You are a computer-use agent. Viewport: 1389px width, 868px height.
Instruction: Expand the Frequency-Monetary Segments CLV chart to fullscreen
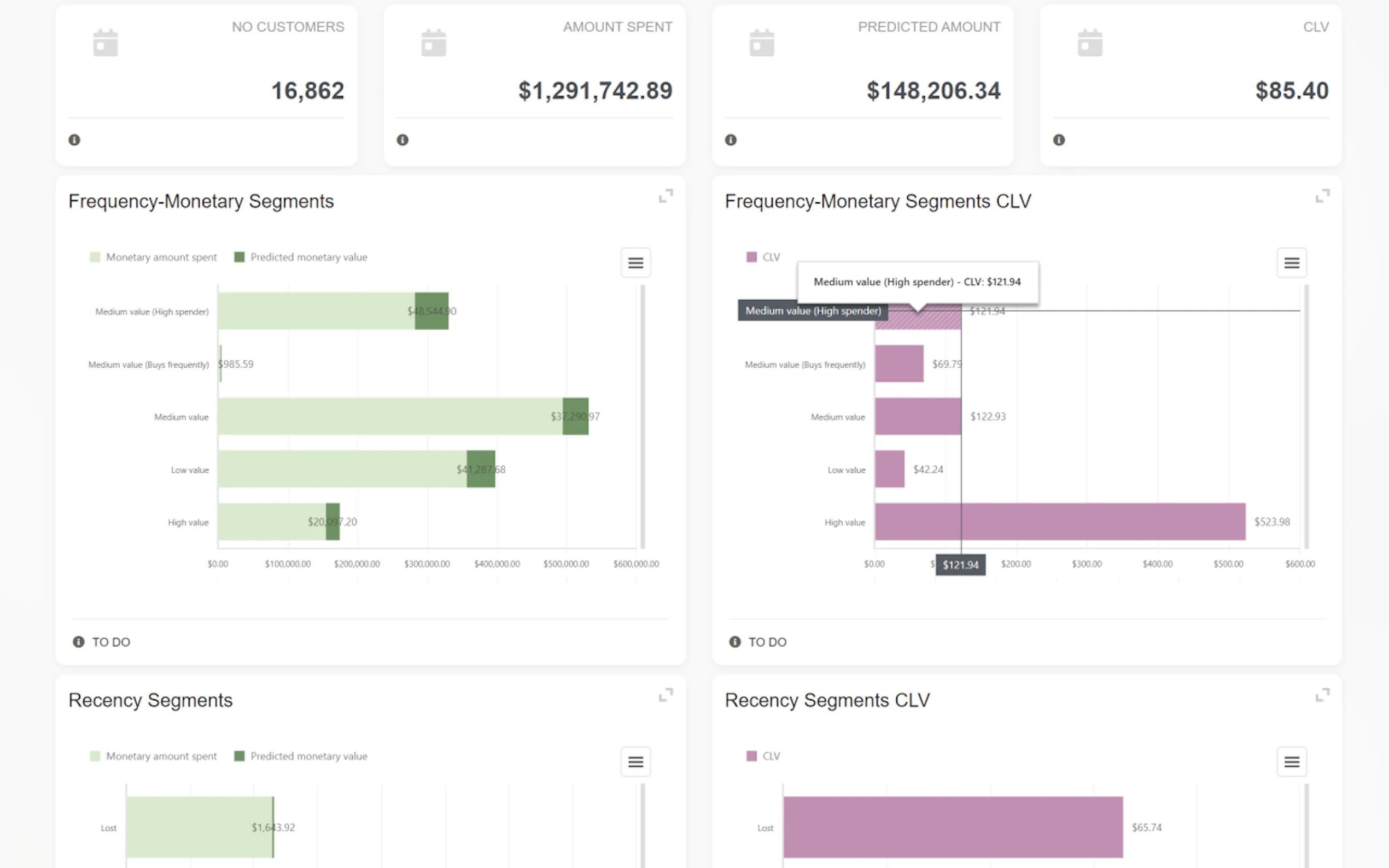[1322, 196]
